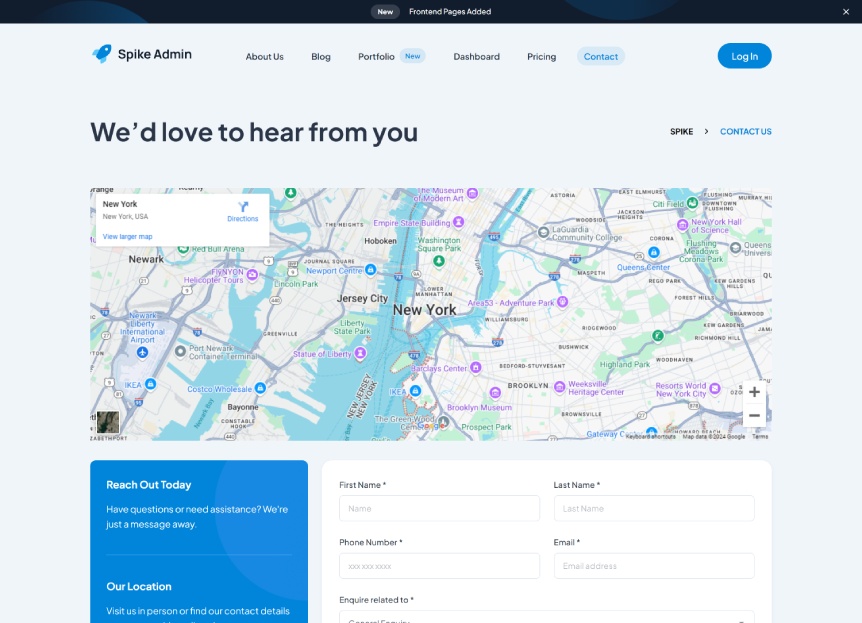Focus the Phone Number field

pyautogui.click(x=439, y=566)
